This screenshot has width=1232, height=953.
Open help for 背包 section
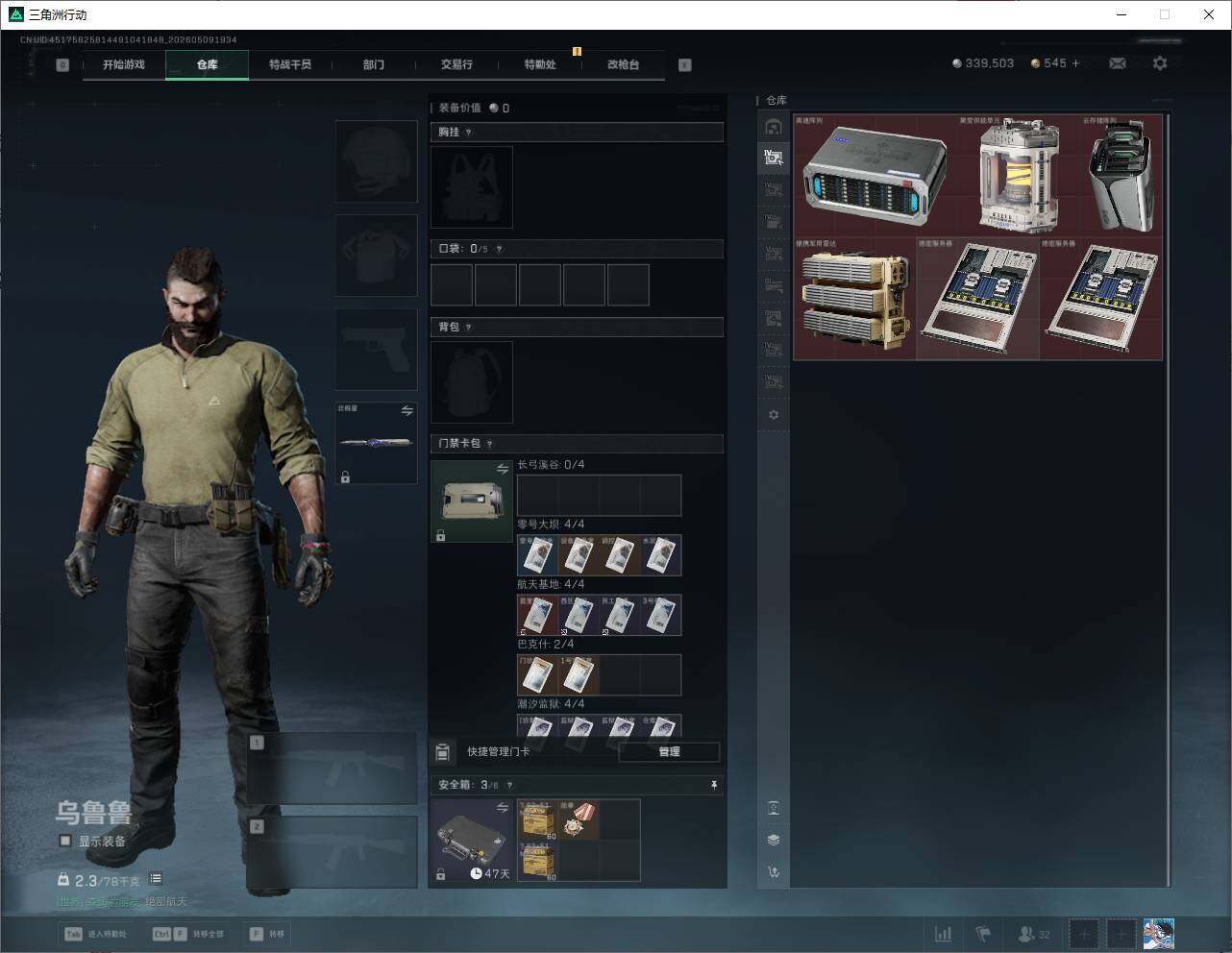point(468,328)
